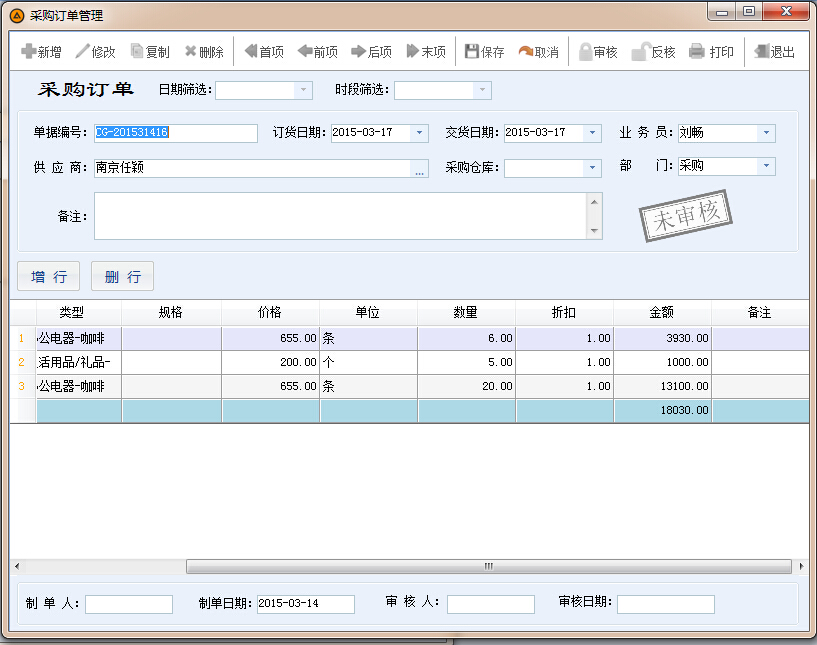Select the 修改 (Modify) icon
This screenshot has height=645, width=817.
point(98,52)
